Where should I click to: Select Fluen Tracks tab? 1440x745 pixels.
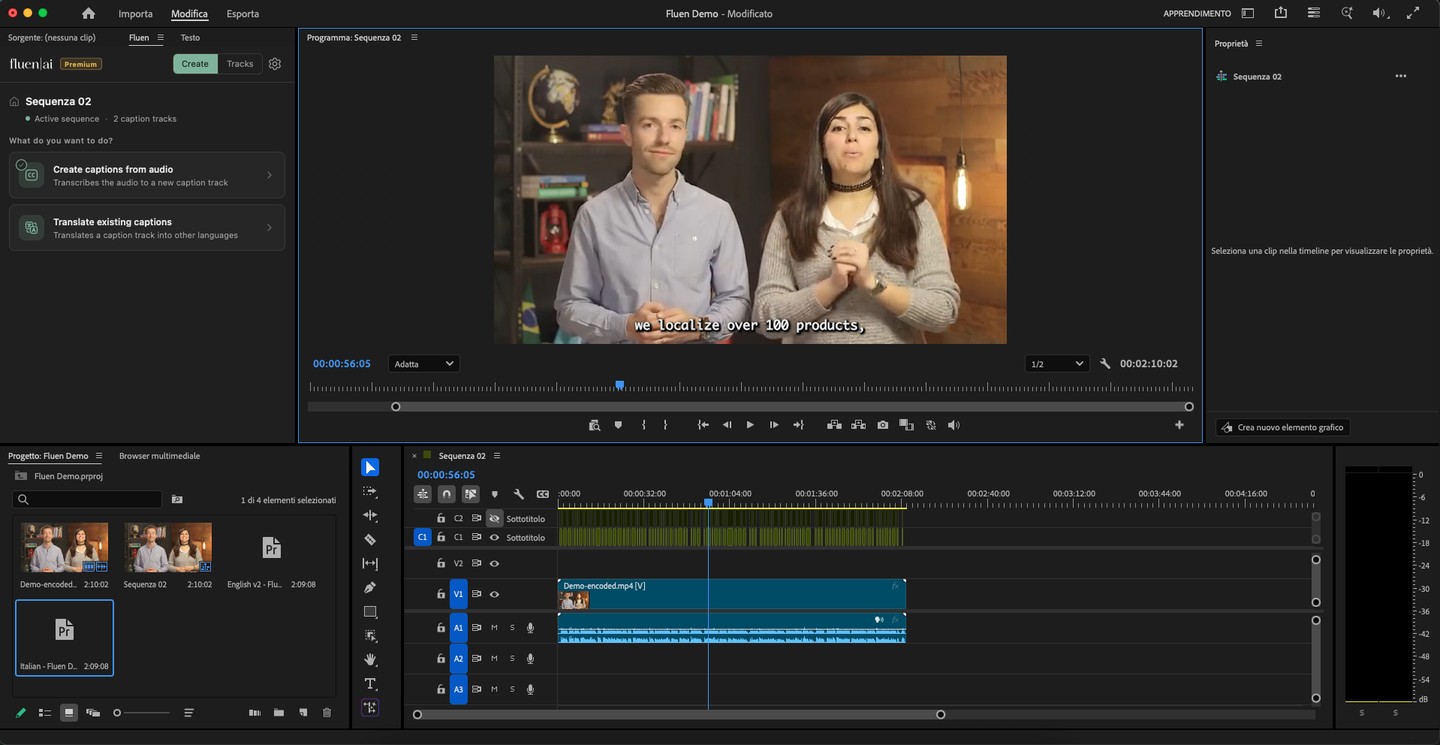pos(240,64)
